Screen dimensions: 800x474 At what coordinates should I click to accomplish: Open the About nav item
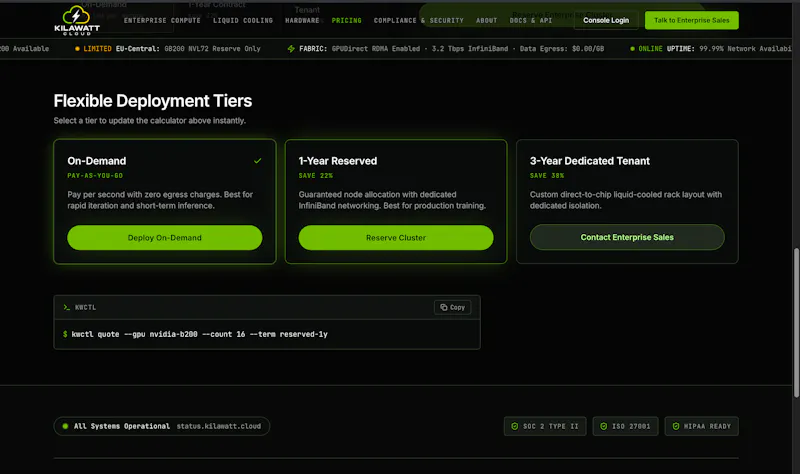tap(486, 20)
